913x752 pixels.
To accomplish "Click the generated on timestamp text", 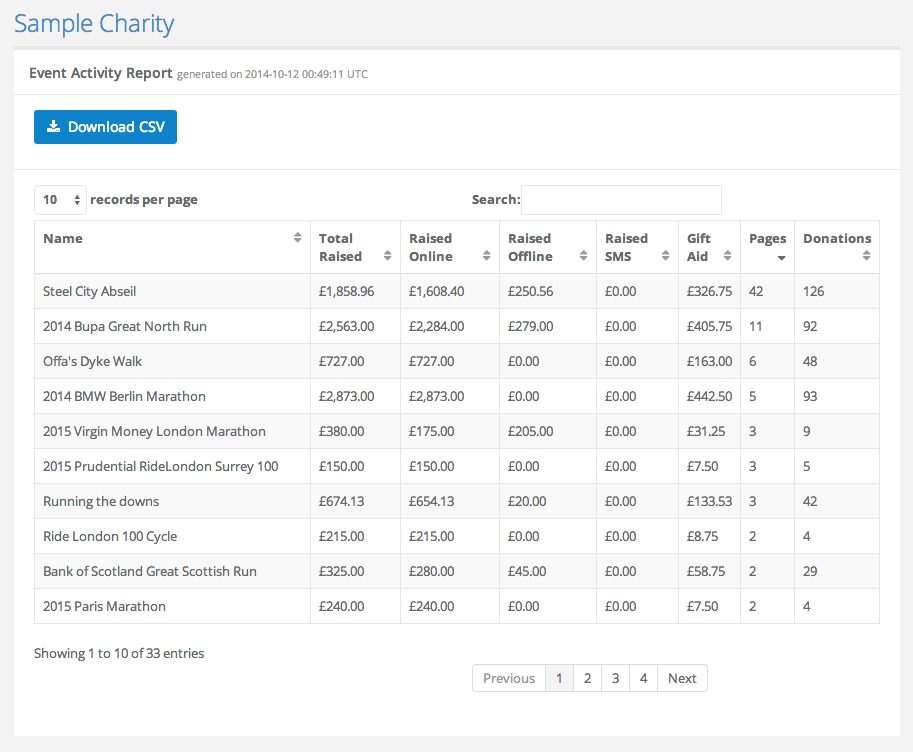I will tap(272, 74).
